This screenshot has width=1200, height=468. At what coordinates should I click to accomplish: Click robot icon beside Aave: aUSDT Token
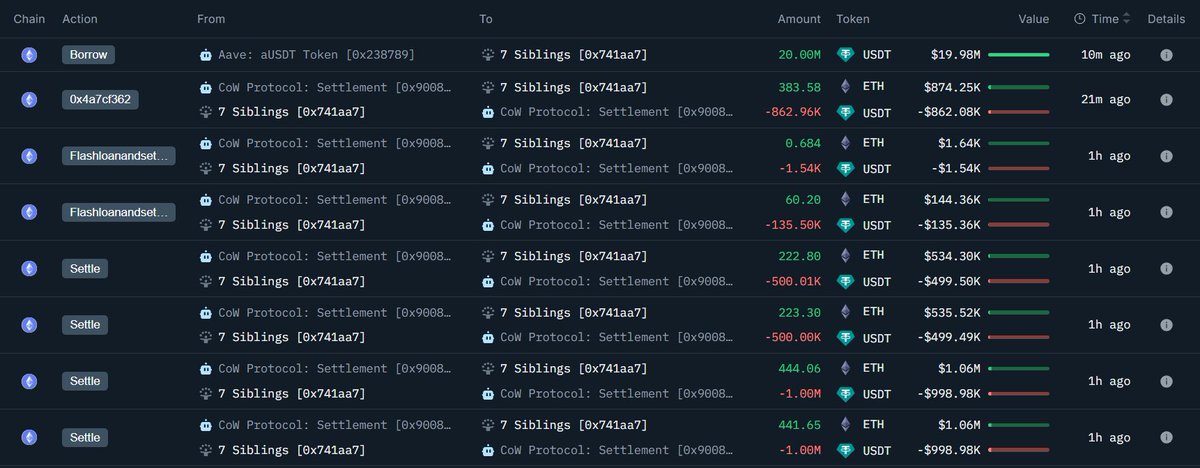tap(206, 55)
